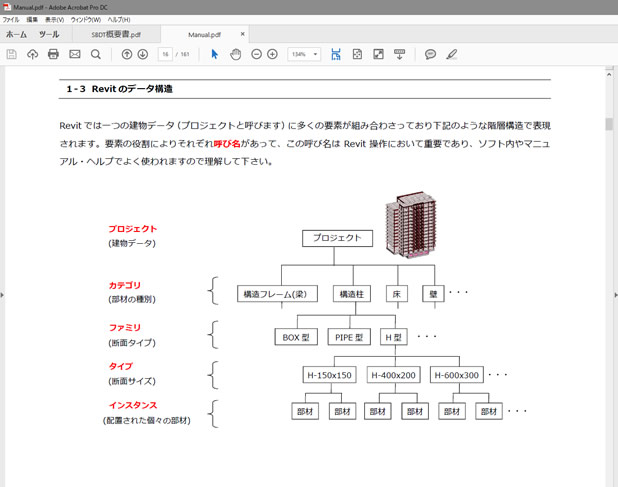Click the 床 category box

click(x=396, y=294)
